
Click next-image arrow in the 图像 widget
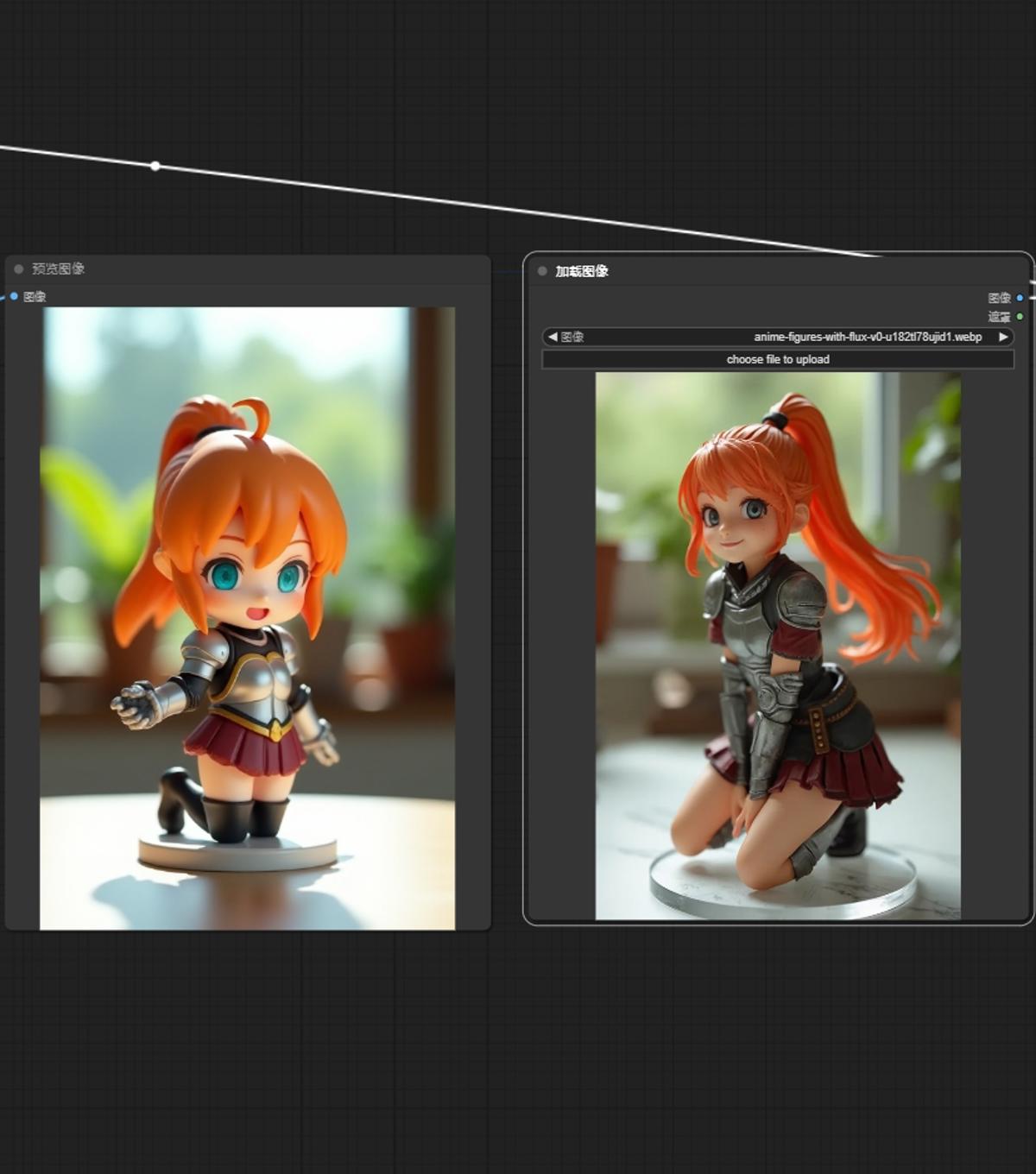point(1004,338)
